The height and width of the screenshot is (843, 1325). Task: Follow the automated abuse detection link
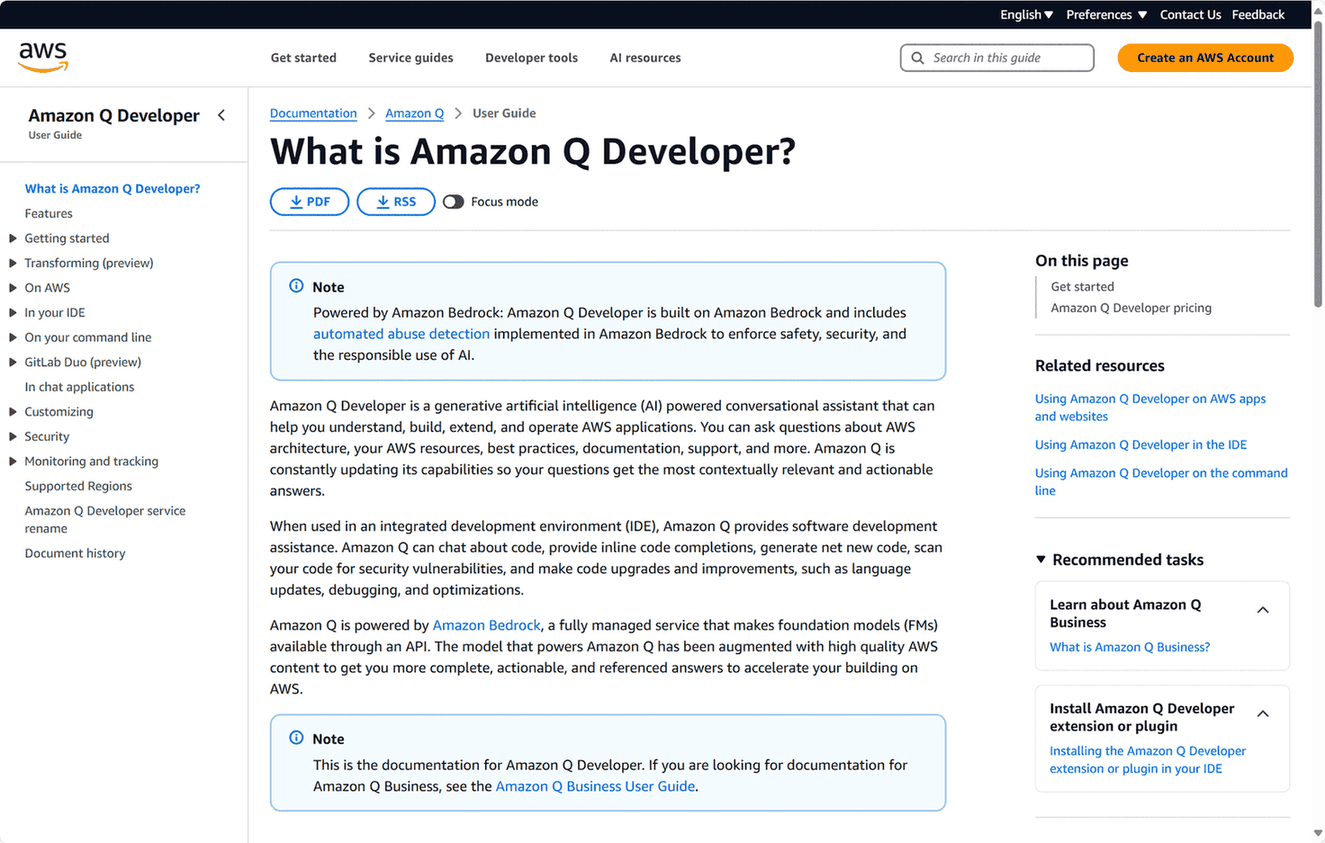pyautogui.click(x=401, y=333)
